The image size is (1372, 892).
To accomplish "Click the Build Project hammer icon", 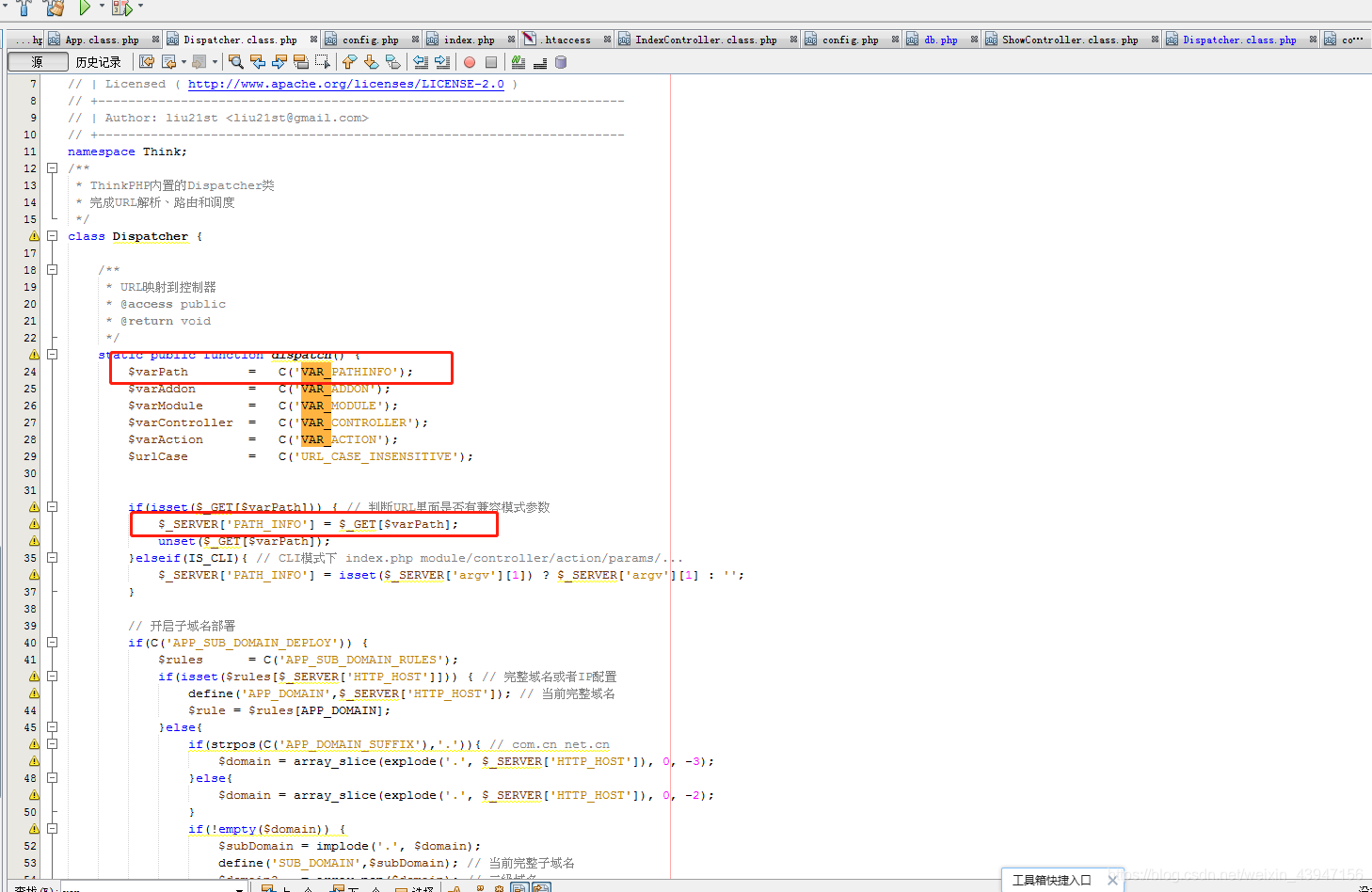I will (24, 8).
